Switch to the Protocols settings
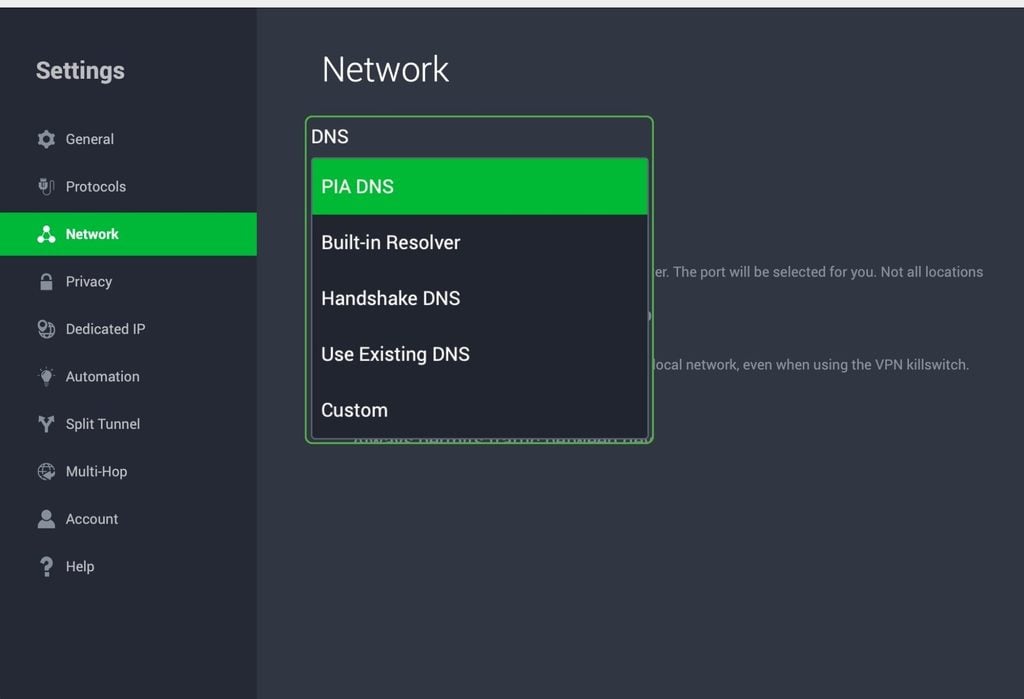Screen dimensions: 1024x699 click(128, 187)
